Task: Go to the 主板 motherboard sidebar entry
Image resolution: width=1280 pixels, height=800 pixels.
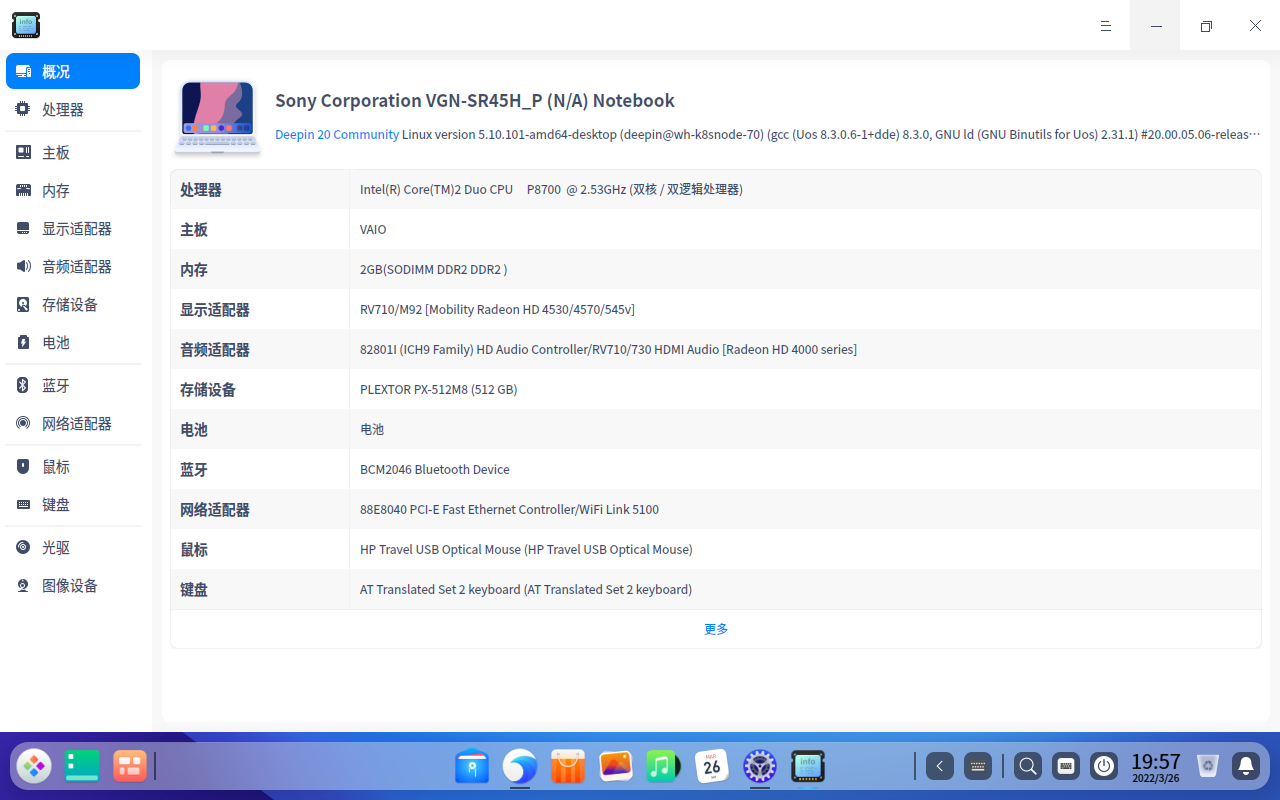Action: point(73,152)
